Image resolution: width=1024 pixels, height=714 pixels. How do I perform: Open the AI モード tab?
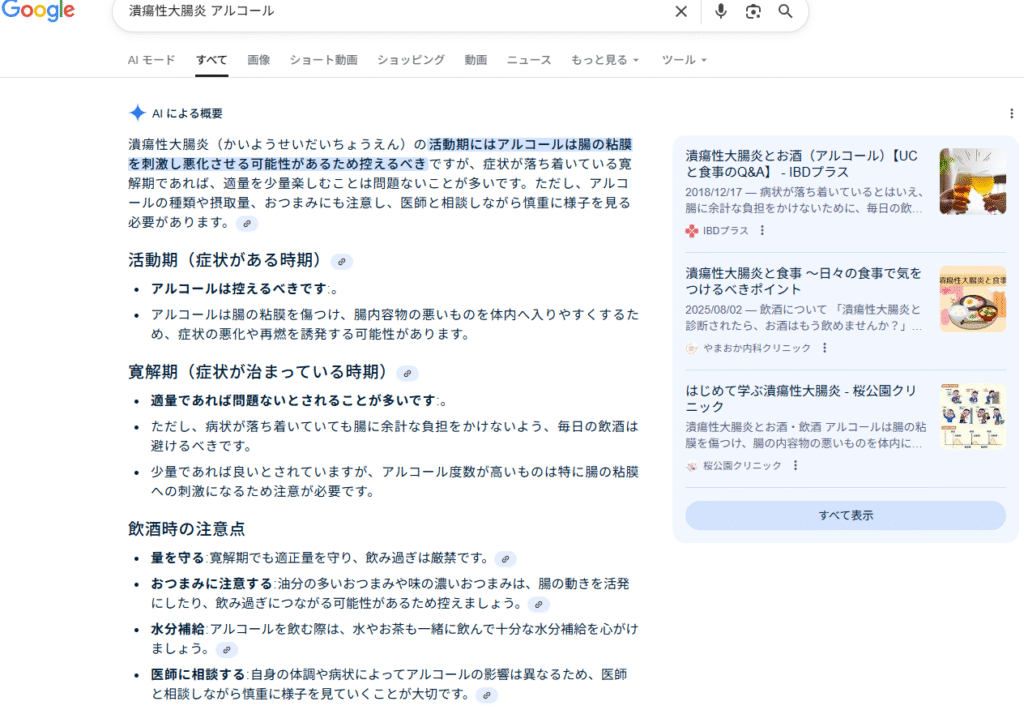[x=151, y=60]
